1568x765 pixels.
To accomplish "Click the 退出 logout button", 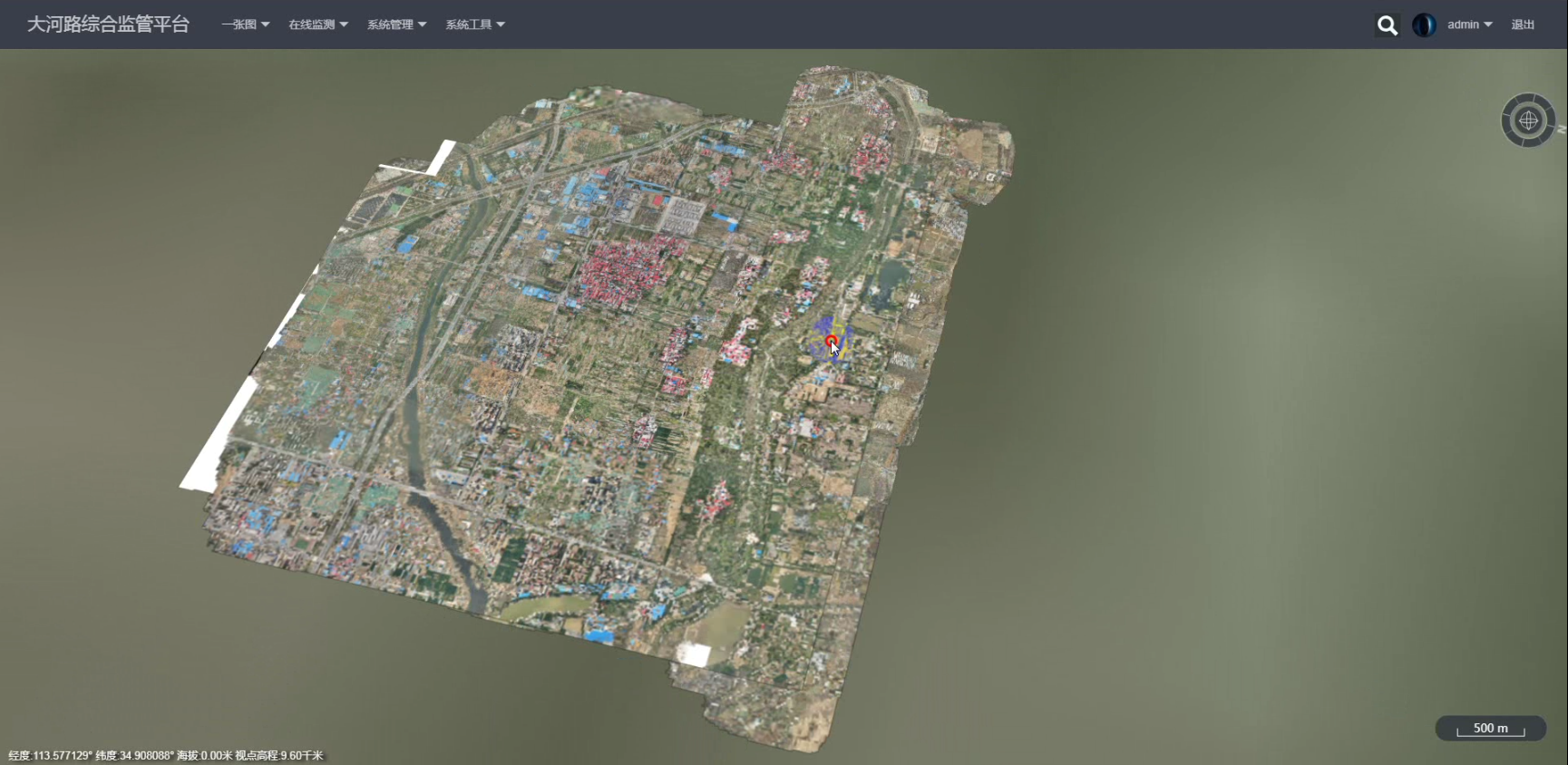I will (x=1523, y=25).
